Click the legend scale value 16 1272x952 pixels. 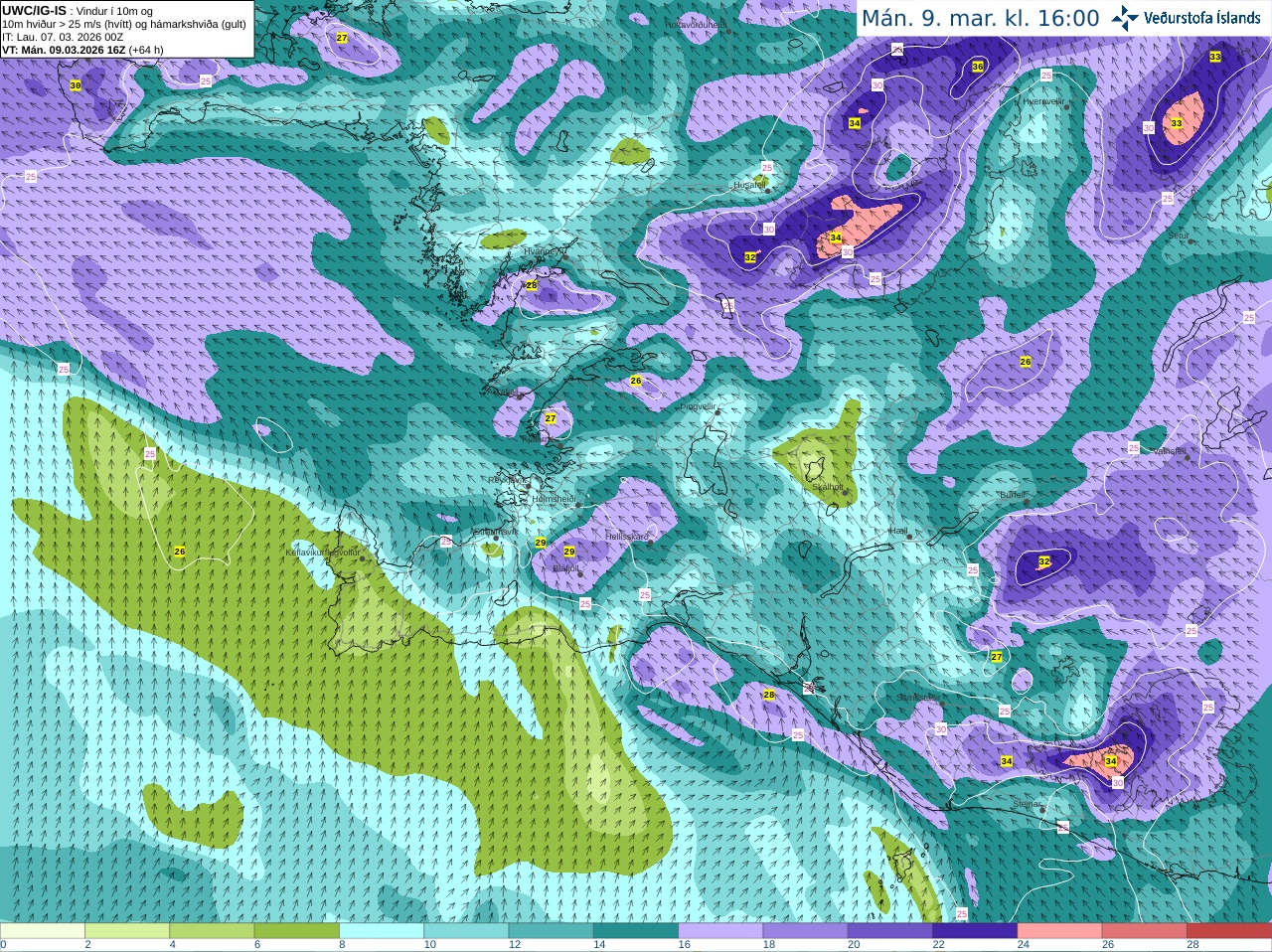[x=685, y=945]
